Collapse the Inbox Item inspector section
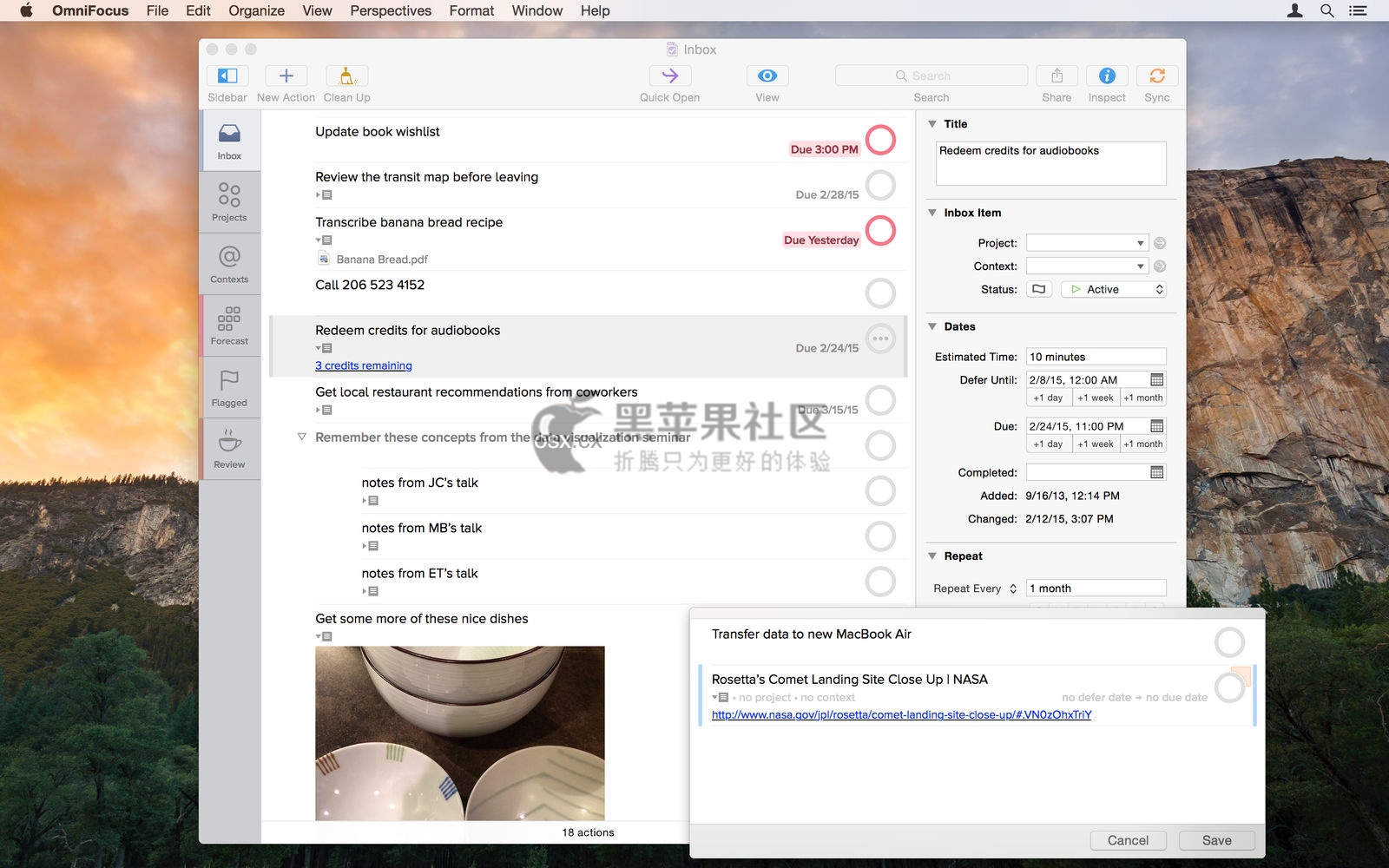 click(x=932, y=213)
